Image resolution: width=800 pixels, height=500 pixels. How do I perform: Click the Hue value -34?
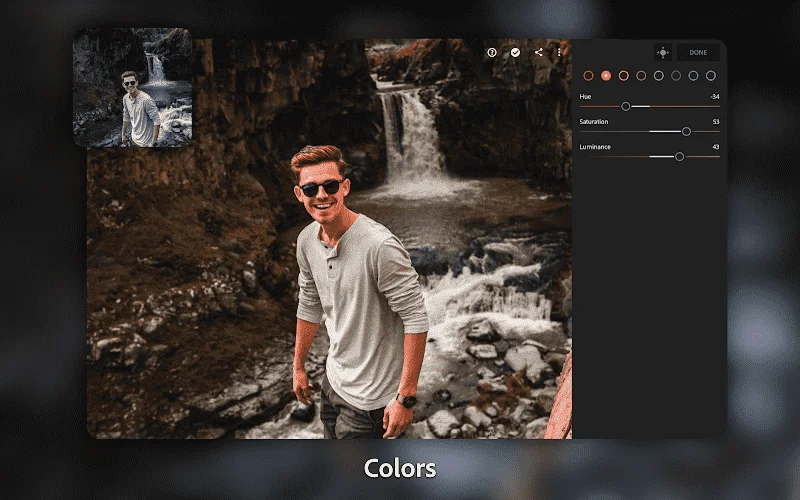point(715,96)
